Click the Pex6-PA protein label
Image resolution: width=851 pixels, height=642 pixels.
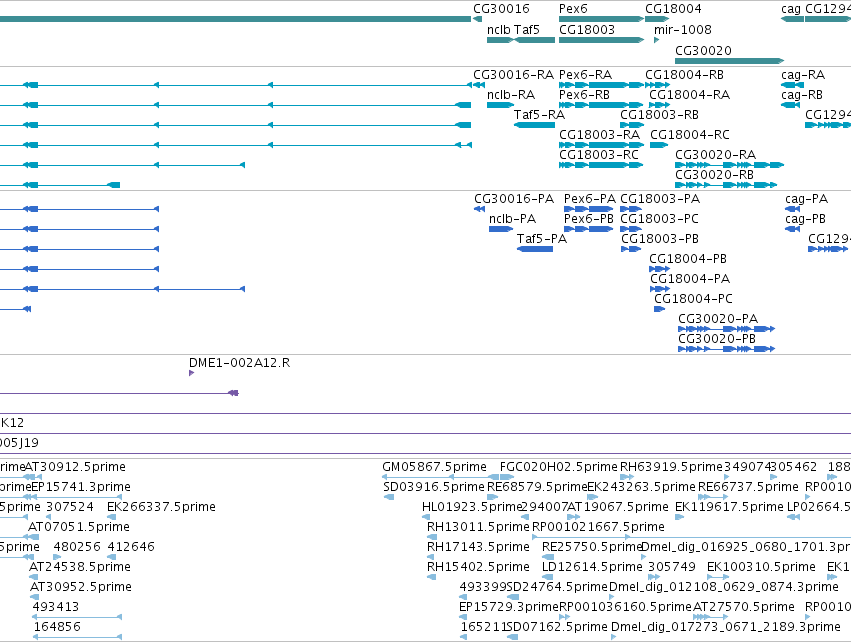pyautogui.click(x=589, y=199)
